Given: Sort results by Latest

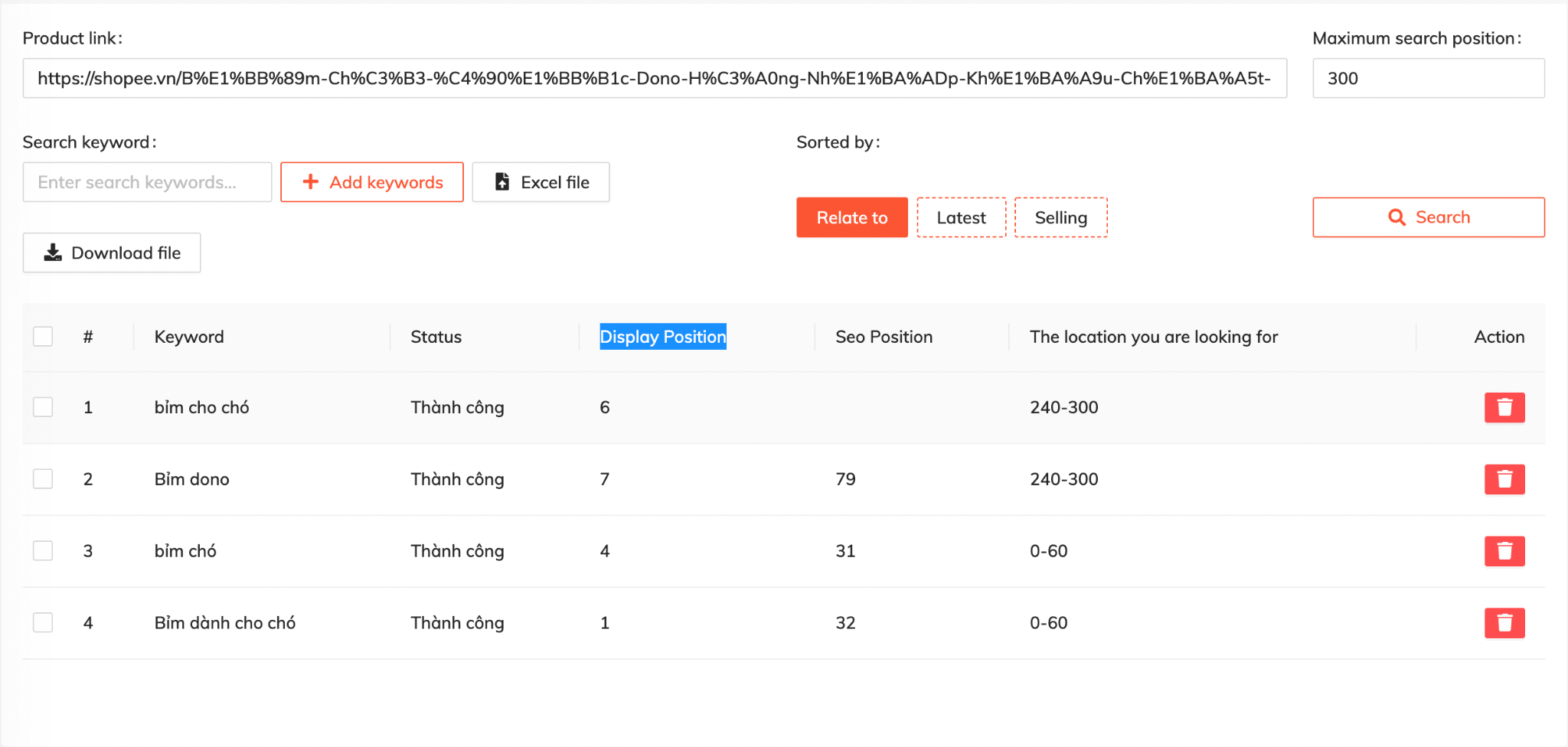Looking at the screenshot, I should 961,217.
